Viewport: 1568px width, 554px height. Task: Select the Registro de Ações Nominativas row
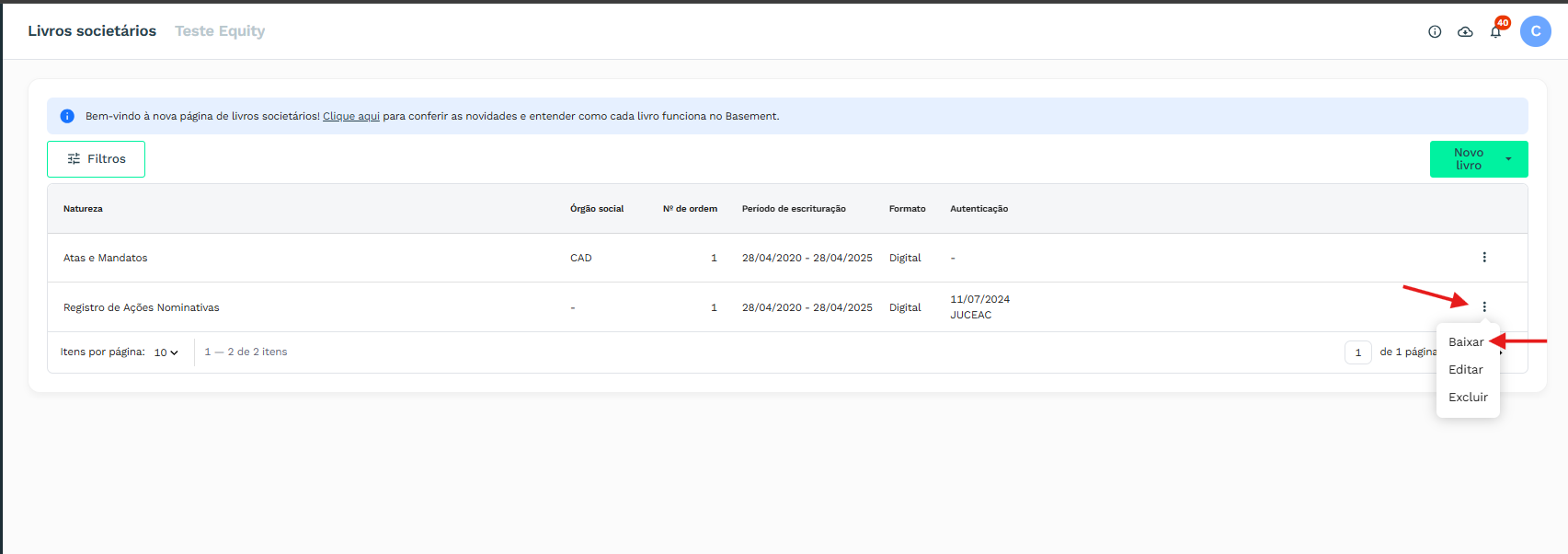[x=141, y=307]
